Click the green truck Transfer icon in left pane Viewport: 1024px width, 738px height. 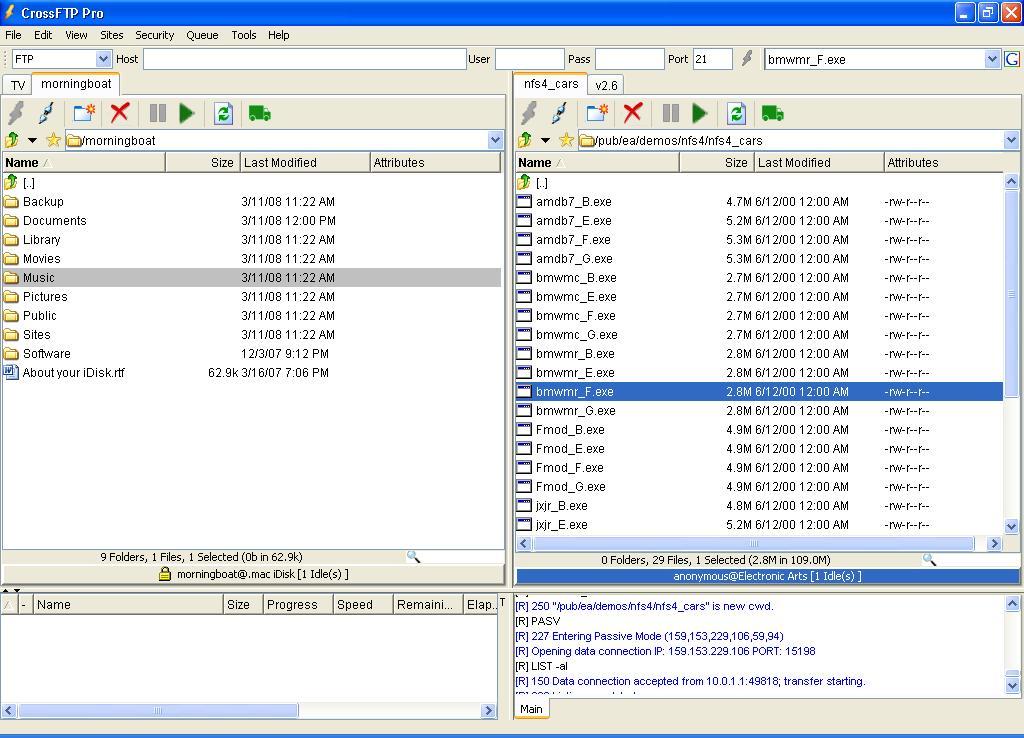click(x=259, y=113)
